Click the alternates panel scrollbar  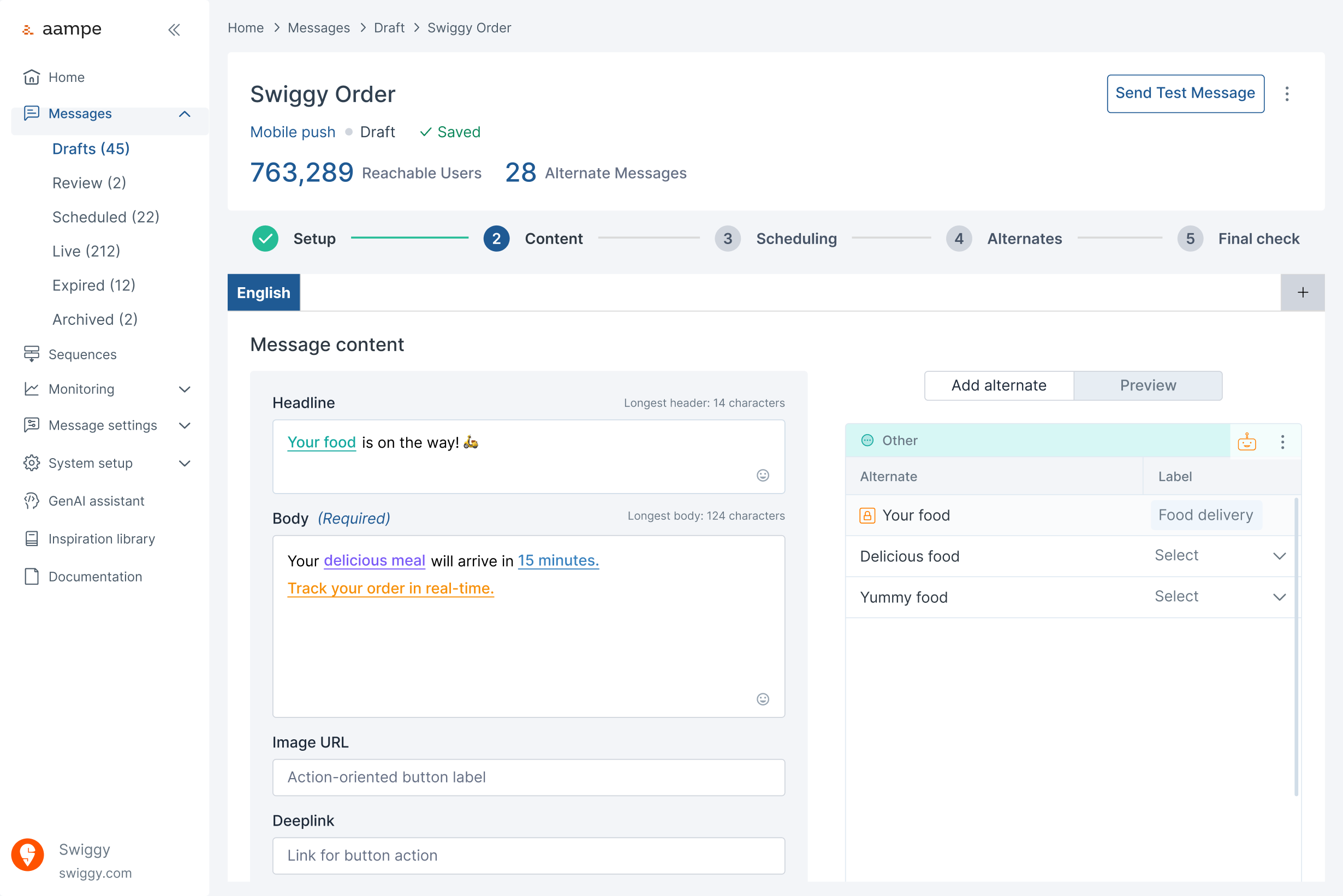pyautogui.click(x=1296, y=647)
